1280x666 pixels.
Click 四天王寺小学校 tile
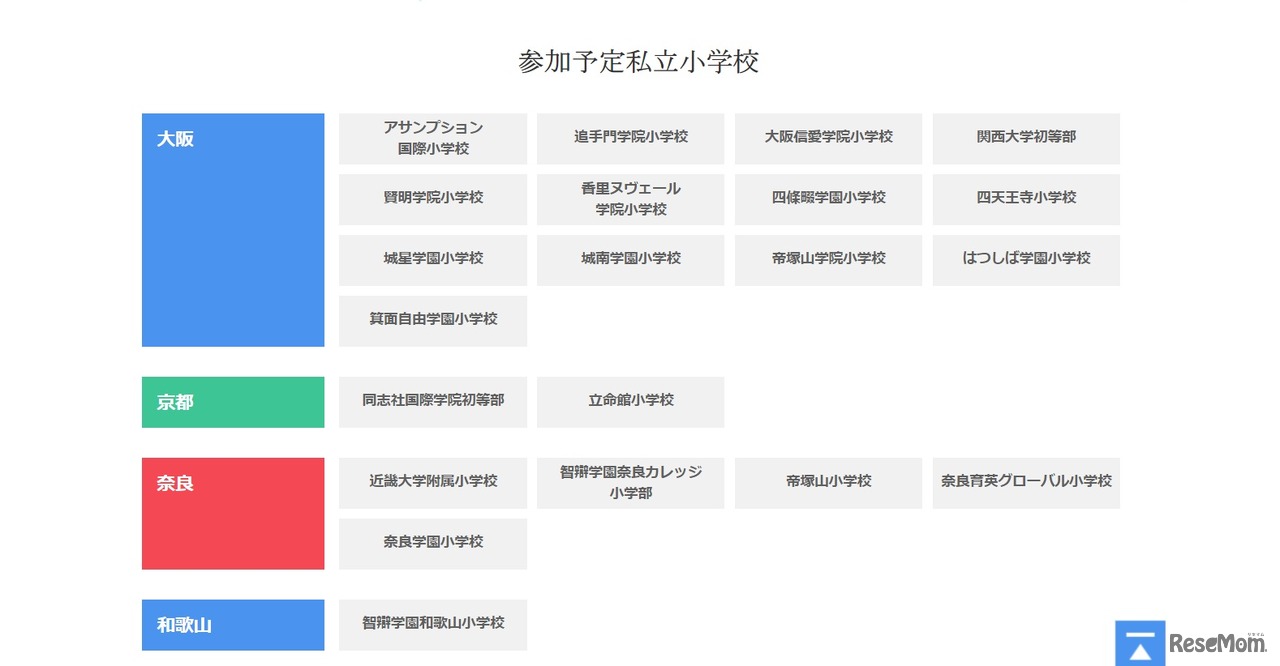click(x=1026, y=199)
